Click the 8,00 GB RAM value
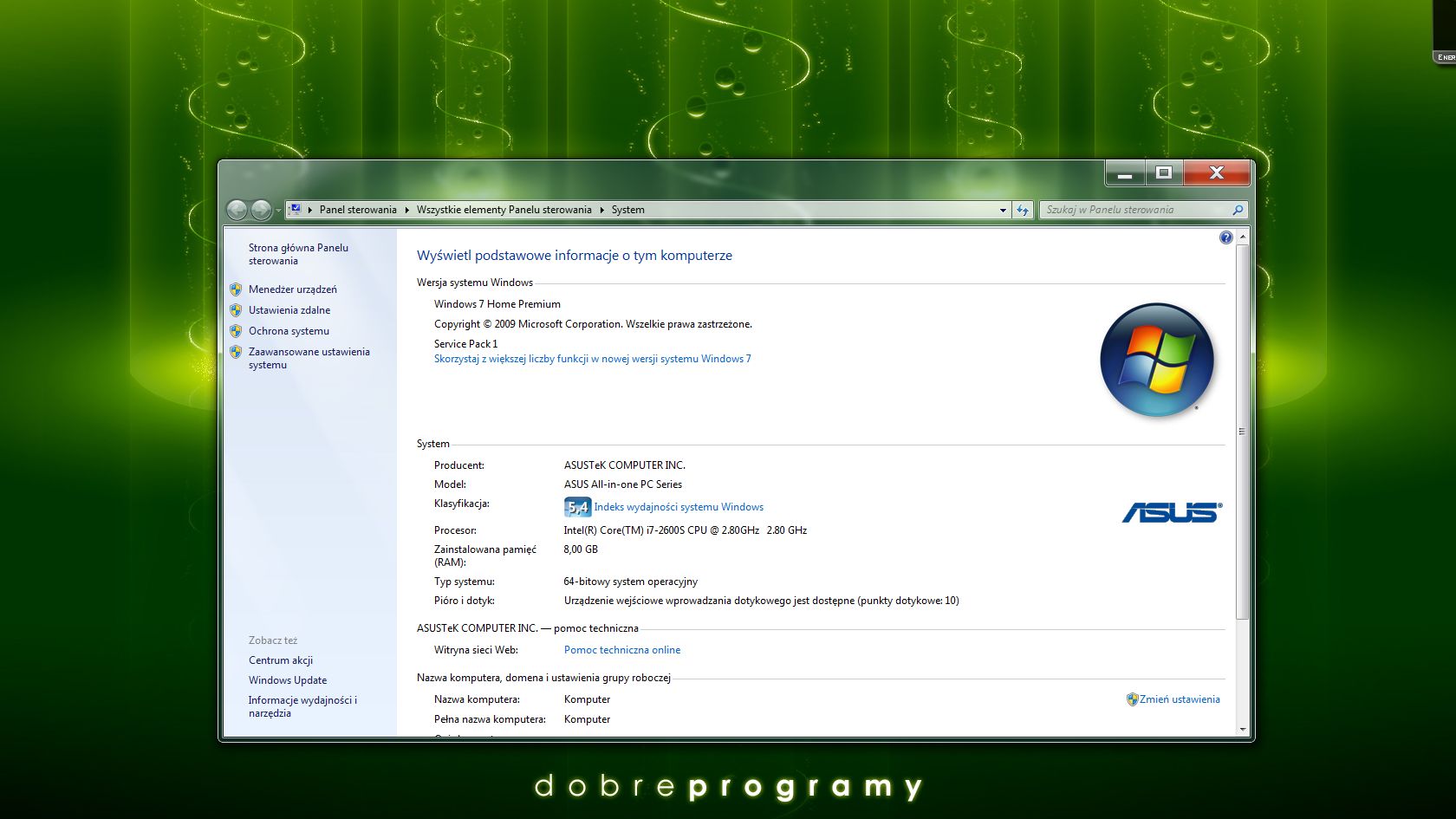This screenshot has height=819, width=1456. (581, 549)
